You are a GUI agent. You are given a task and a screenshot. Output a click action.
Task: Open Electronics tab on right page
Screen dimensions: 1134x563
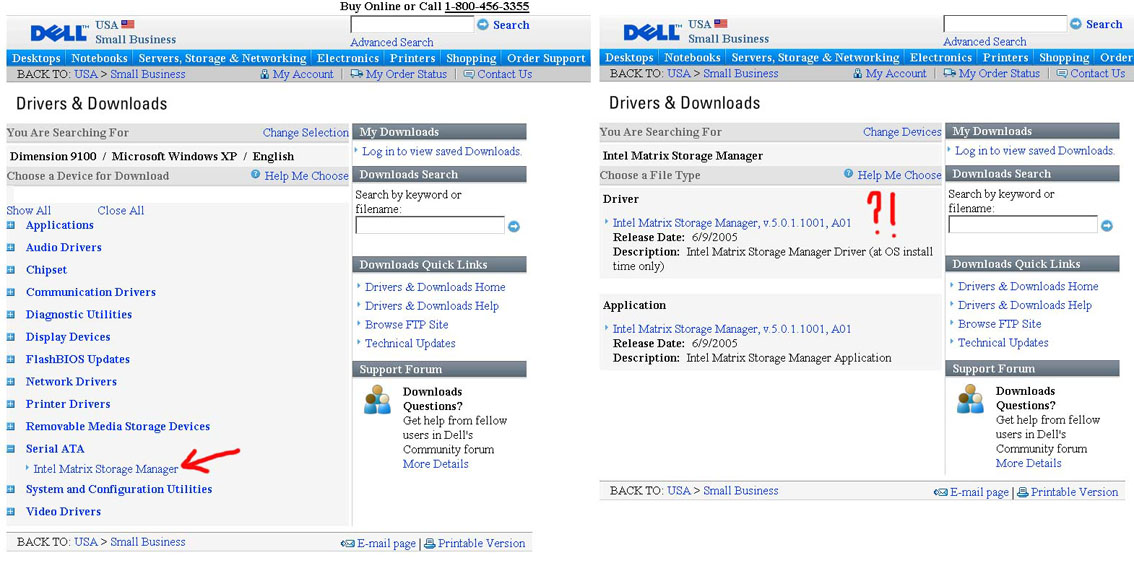tap(941, 57)
